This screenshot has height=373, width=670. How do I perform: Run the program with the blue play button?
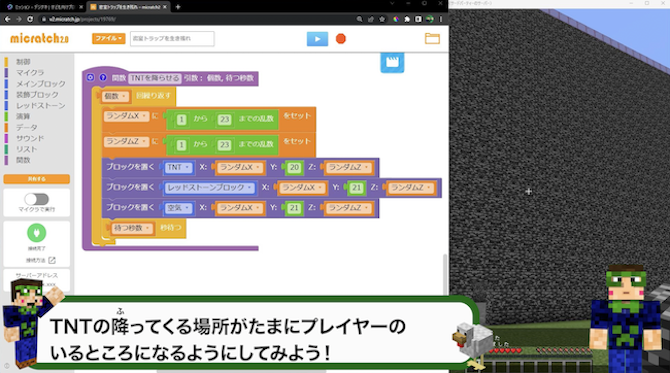point(317,39)
